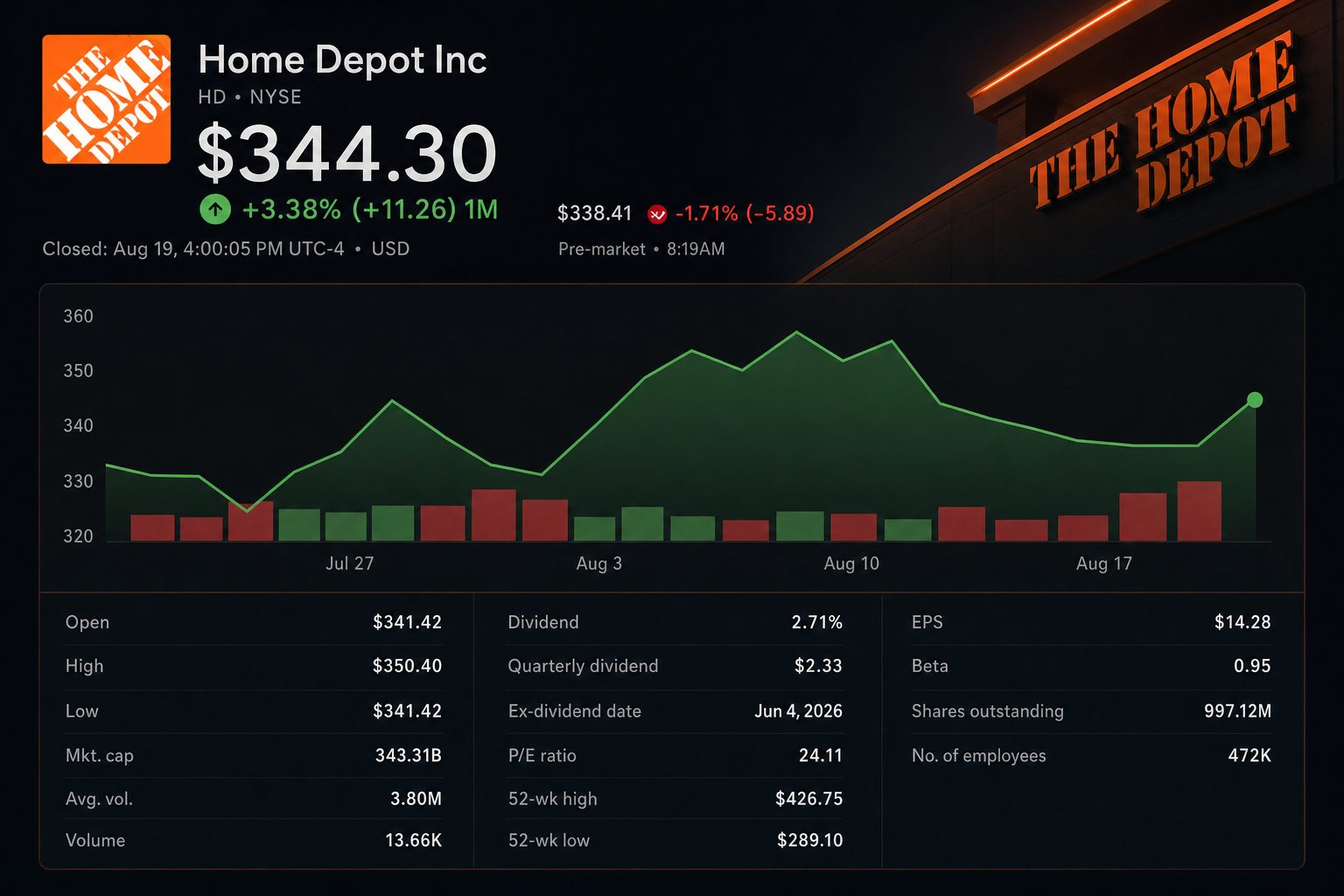
Task: Click the "Pre-market • 8:19AM" label
Action: pos(641,249)
